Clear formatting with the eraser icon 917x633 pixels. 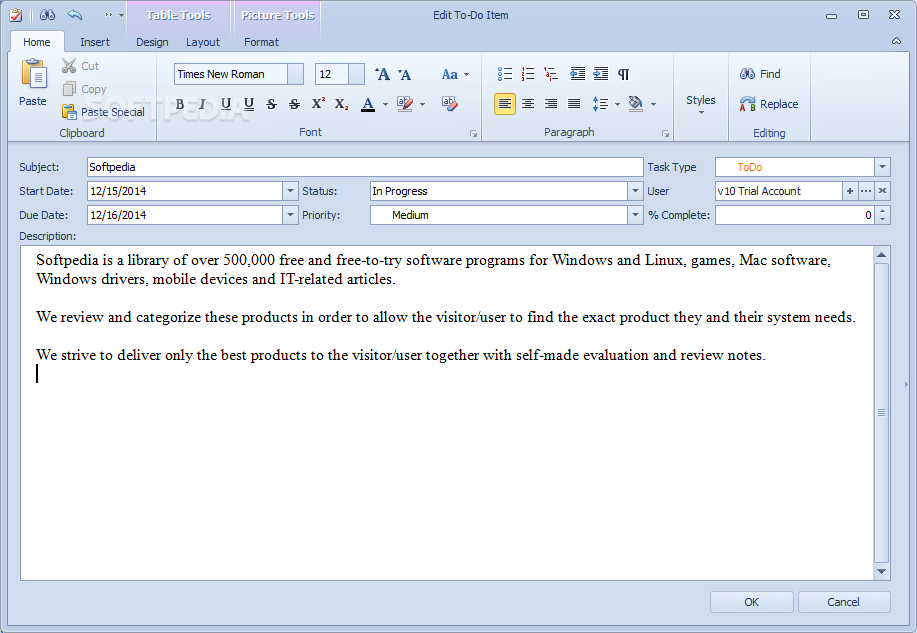click(x=449, y=104)
